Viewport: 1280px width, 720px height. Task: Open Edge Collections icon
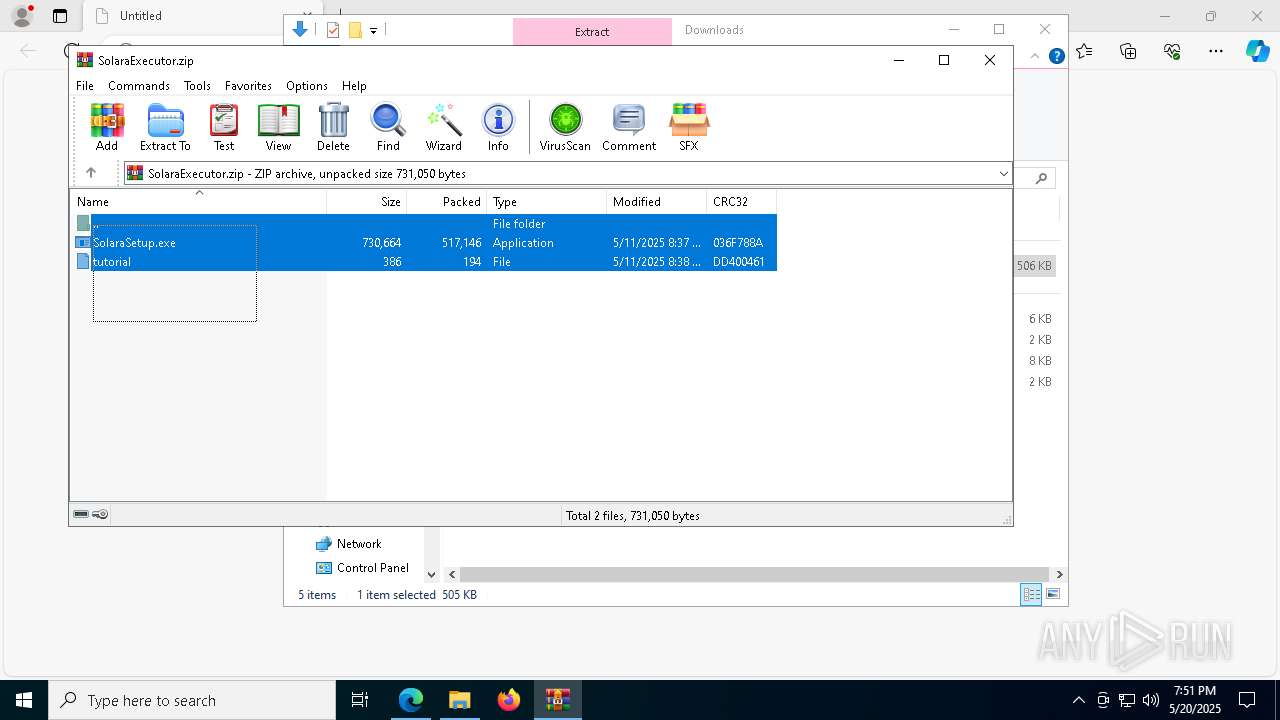click(1128, 51)
